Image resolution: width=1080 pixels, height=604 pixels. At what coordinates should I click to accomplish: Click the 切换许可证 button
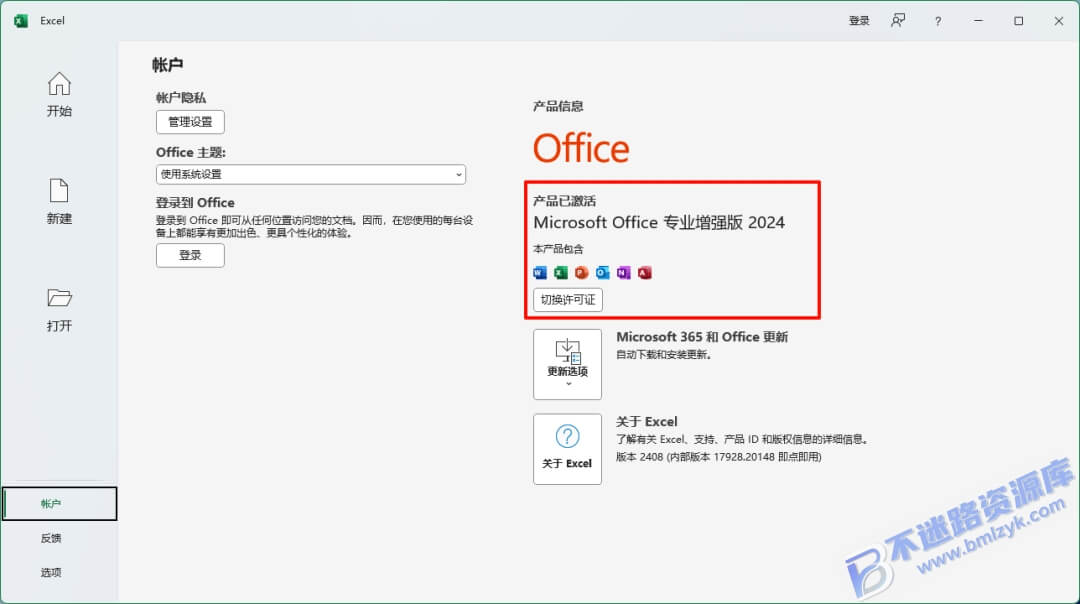coord(568,300)
